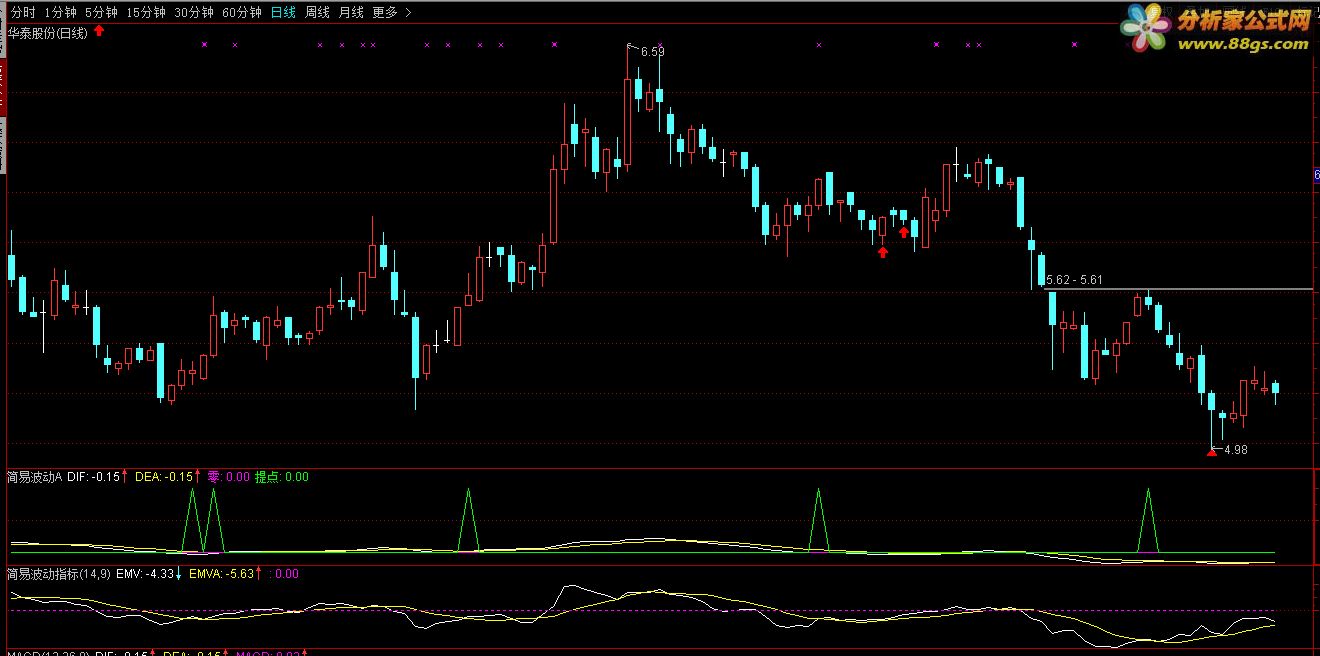
Task: Click the 5.62 - 5.61 gap label
Action: coord(1074,280)
